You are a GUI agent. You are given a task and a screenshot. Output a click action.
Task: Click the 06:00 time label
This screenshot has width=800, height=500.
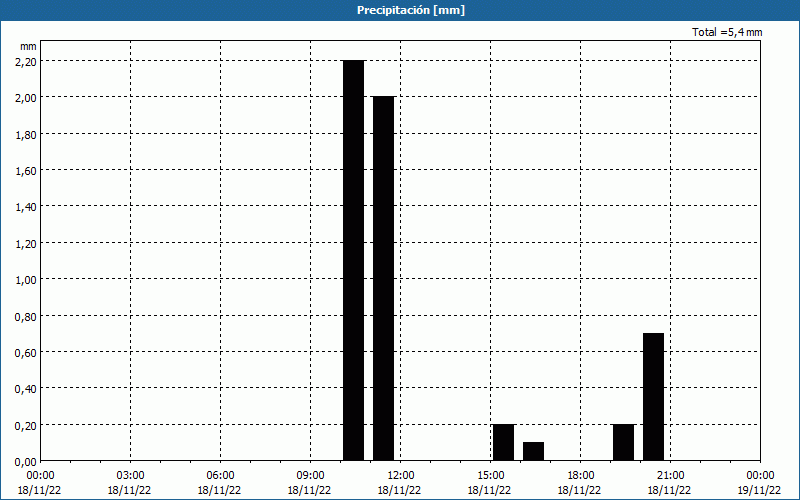click(220, 476)
